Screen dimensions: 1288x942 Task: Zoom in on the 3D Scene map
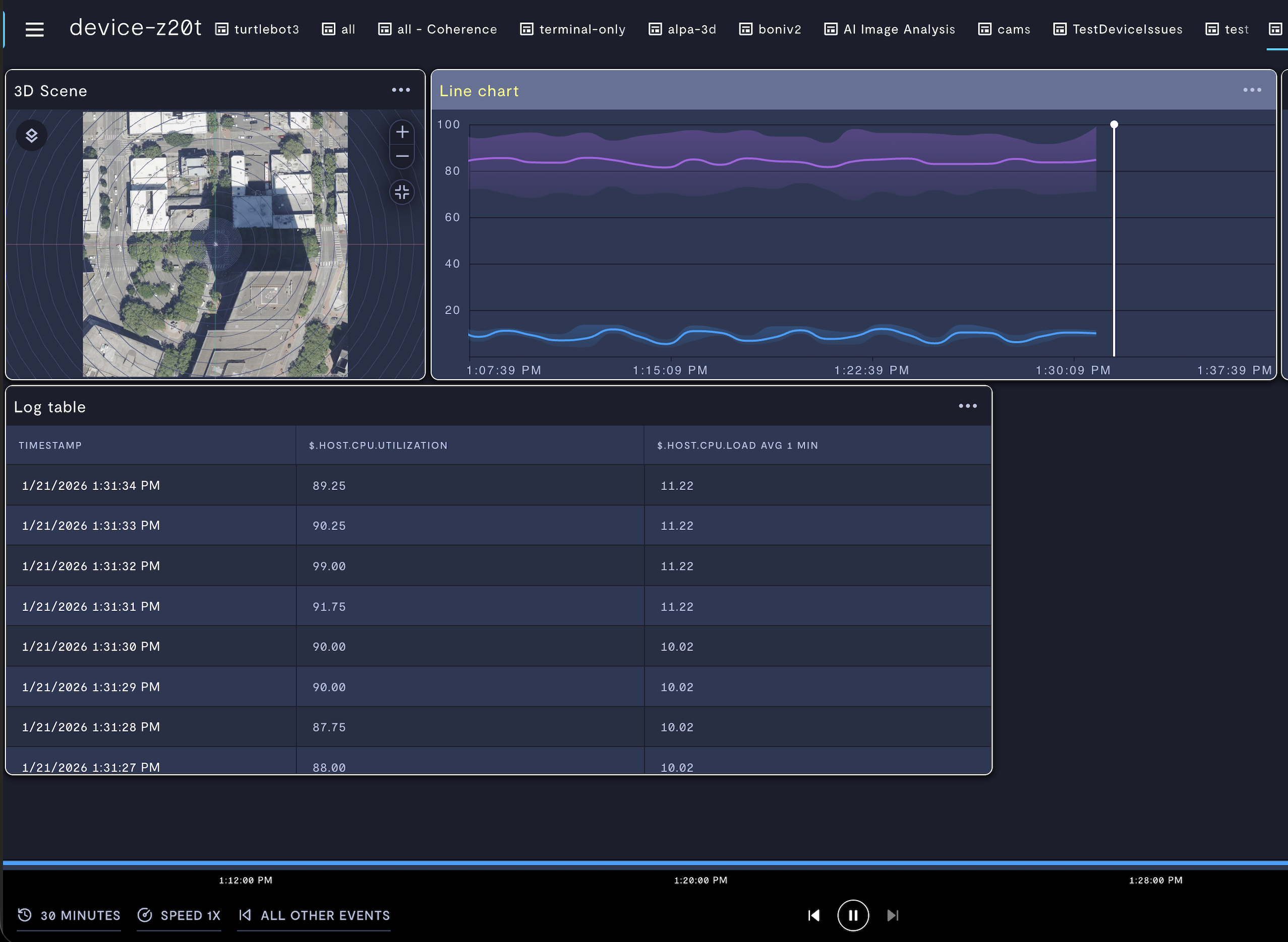coord(402,132)
